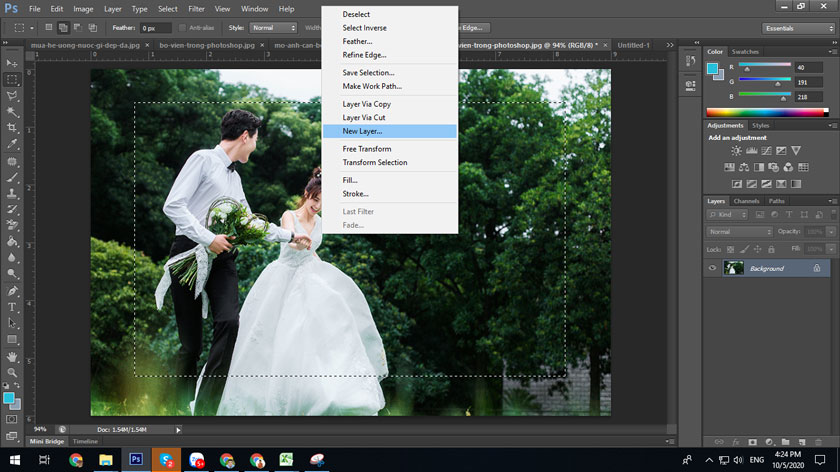
Task: Open the Filter menu
Action: point(196,9)
